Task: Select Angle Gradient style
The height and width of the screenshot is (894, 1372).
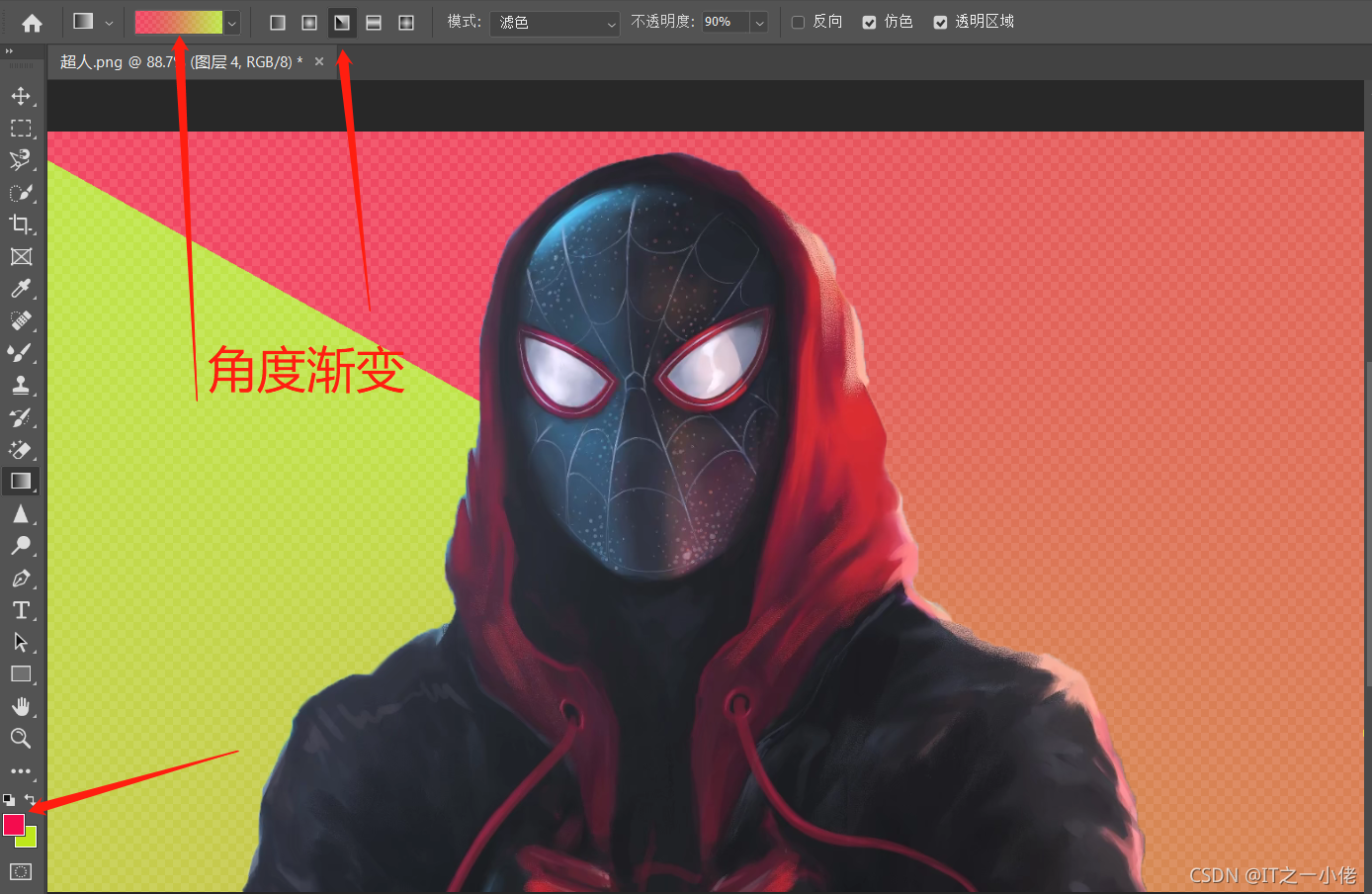Action: [x=342, y=23]
